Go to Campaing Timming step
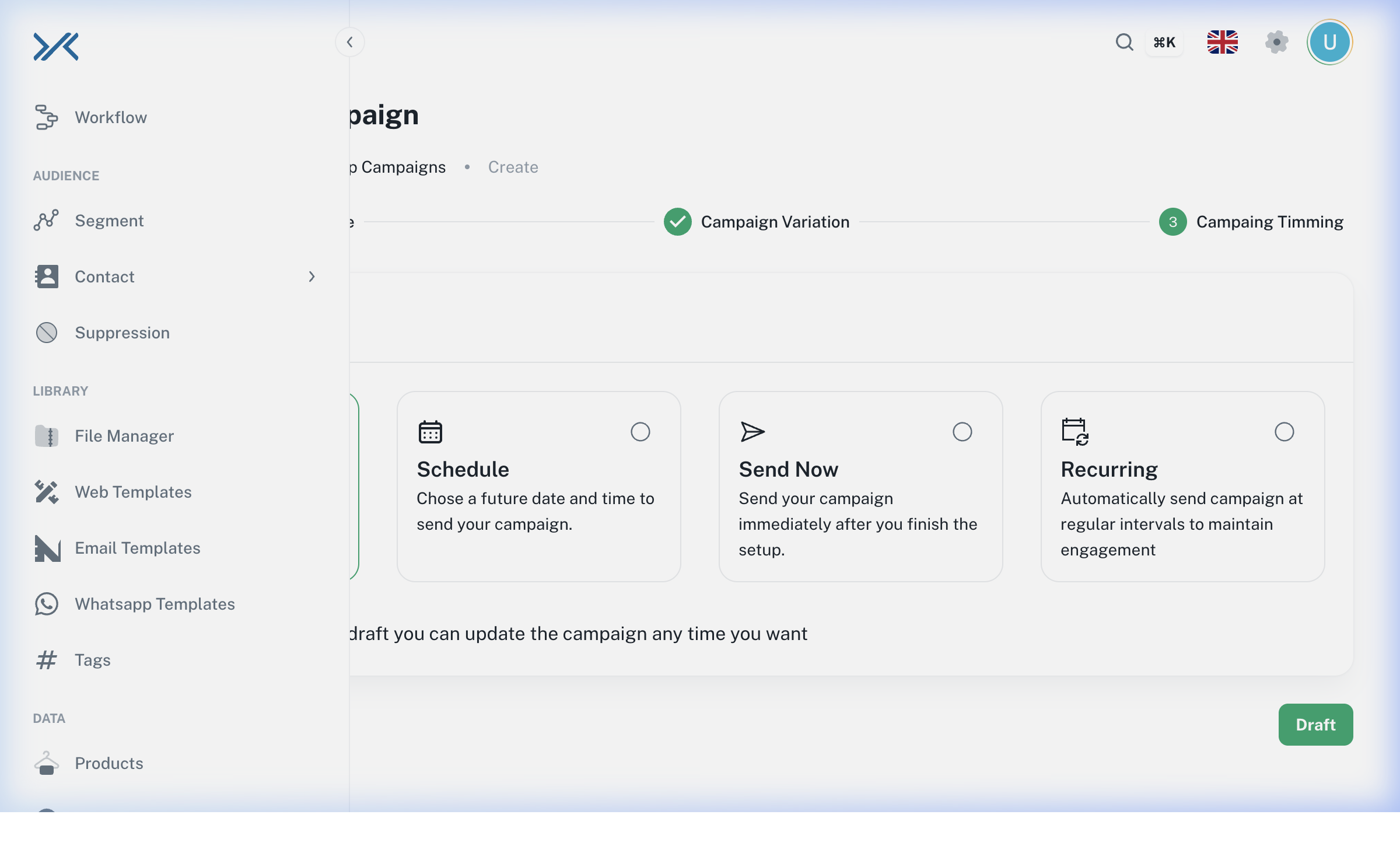Image resolution: width=1400 pixels, height=846 pixels. pos(1270,222)
